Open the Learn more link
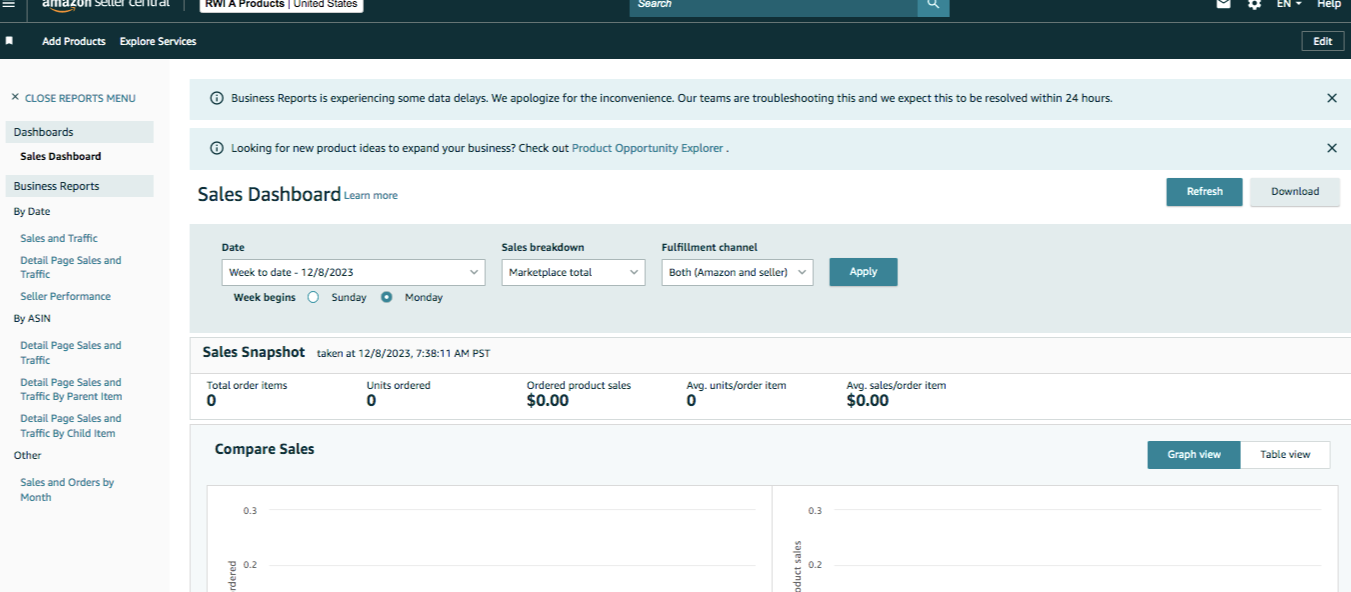Image resolution: width=1351 pixels, height=592 pixels. tap(371, 196)
